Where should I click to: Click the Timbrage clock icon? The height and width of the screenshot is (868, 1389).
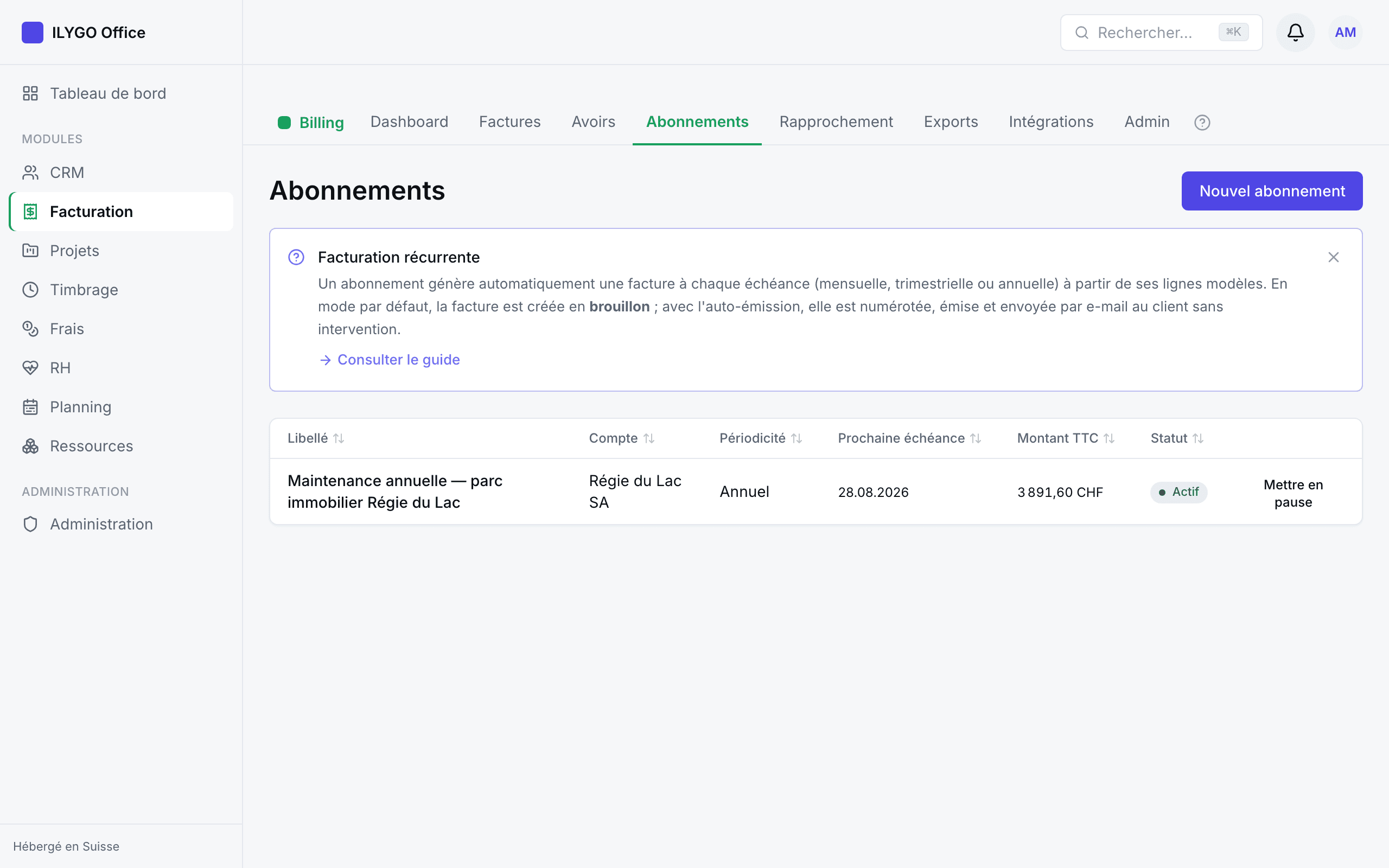point(30,290)
